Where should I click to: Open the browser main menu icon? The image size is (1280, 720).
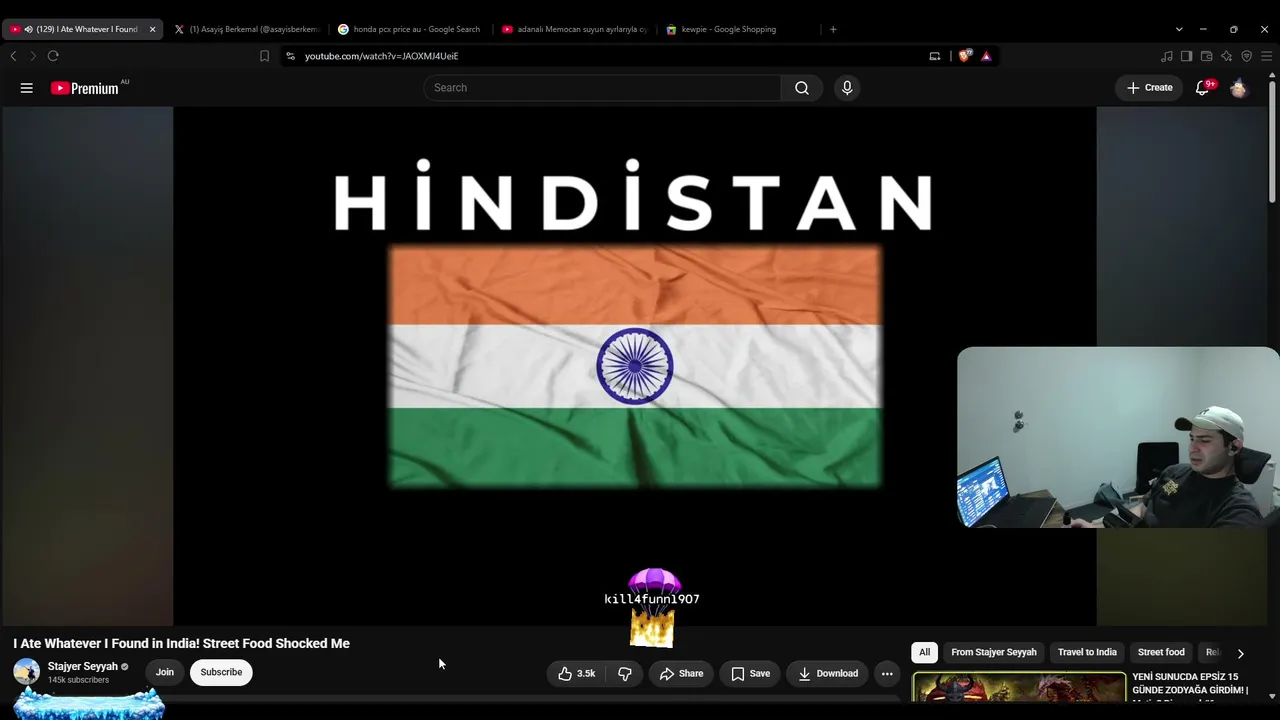(x=1267, y=56)
